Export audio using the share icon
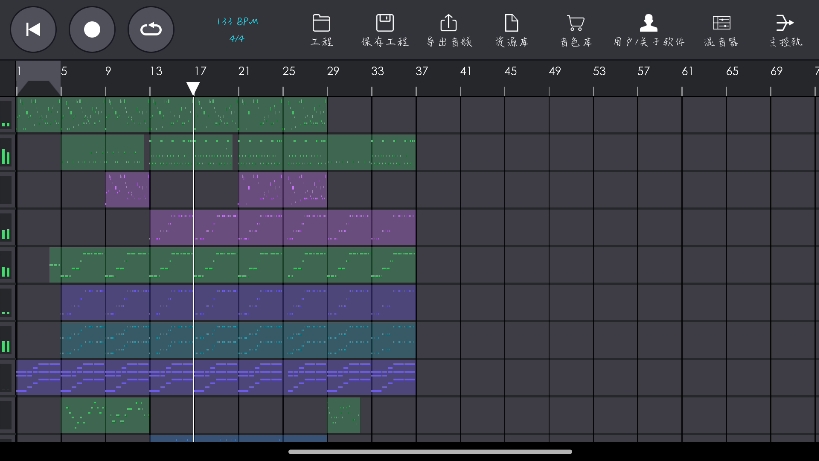The image size is (819, 461). [x=448, y=23]
